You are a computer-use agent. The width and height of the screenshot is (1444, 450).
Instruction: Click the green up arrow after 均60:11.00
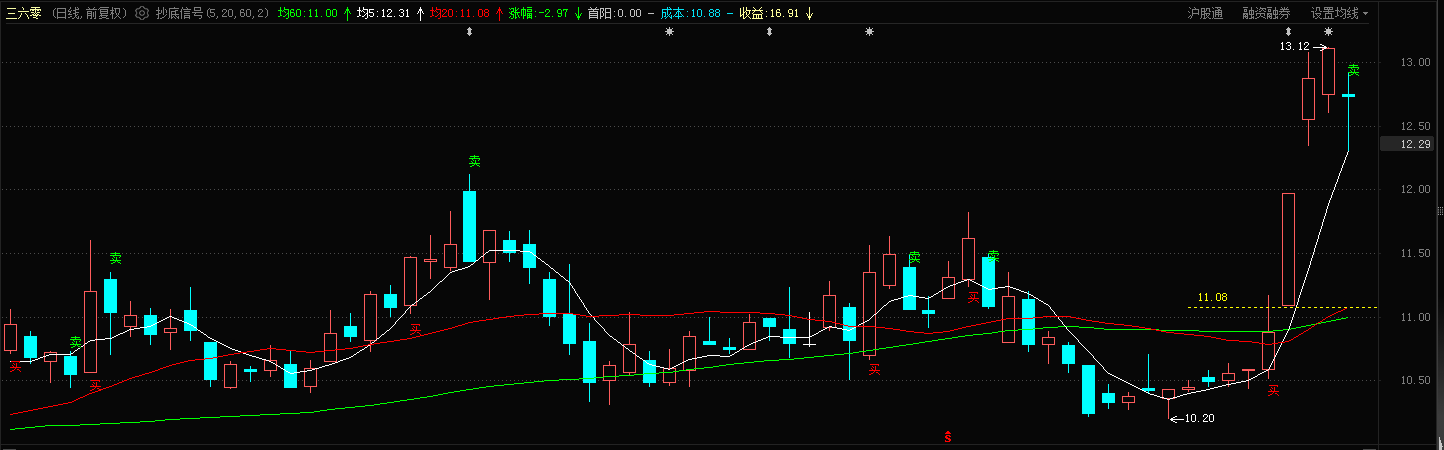(x=347, y=13)
